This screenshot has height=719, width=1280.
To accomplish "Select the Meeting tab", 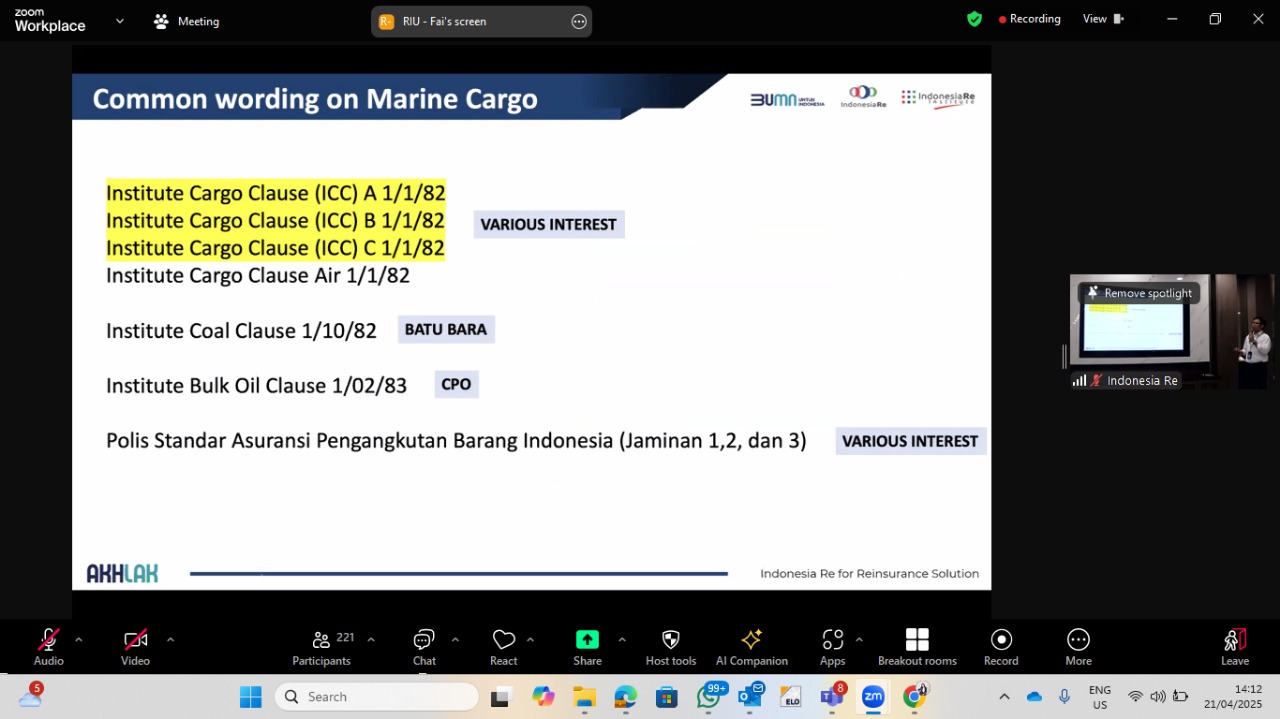I will pos(186,21).
